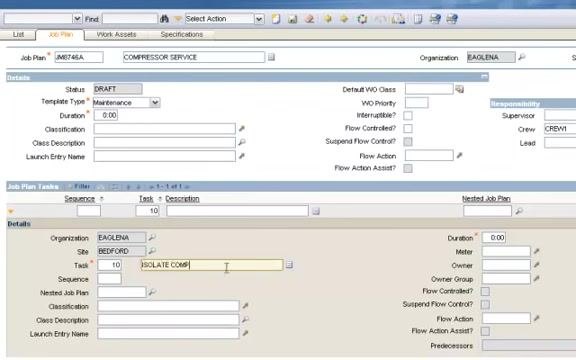Viewport: 576px width, 360px height.
Task: Toggle task details Flow Action Assist? checkbox
Action: (x=485, y=331)
